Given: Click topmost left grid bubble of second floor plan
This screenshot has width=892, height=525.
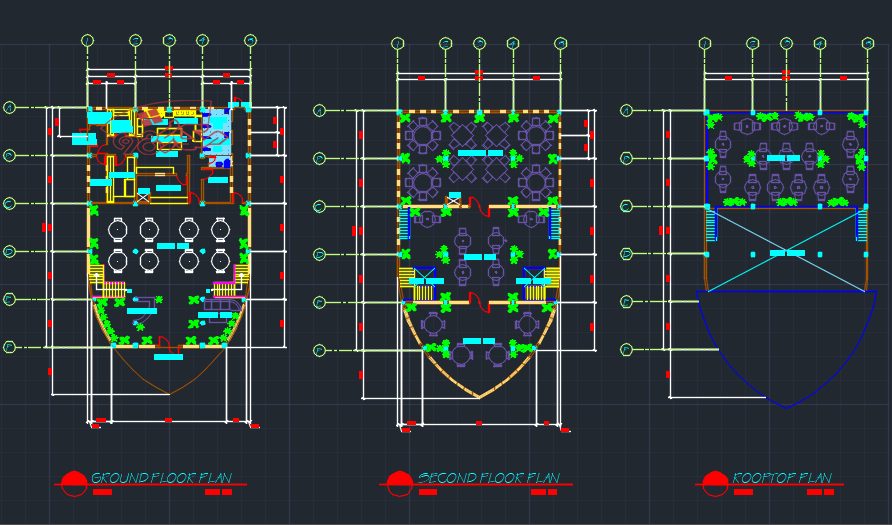Looking at the screenshot, I should [319, 110].
